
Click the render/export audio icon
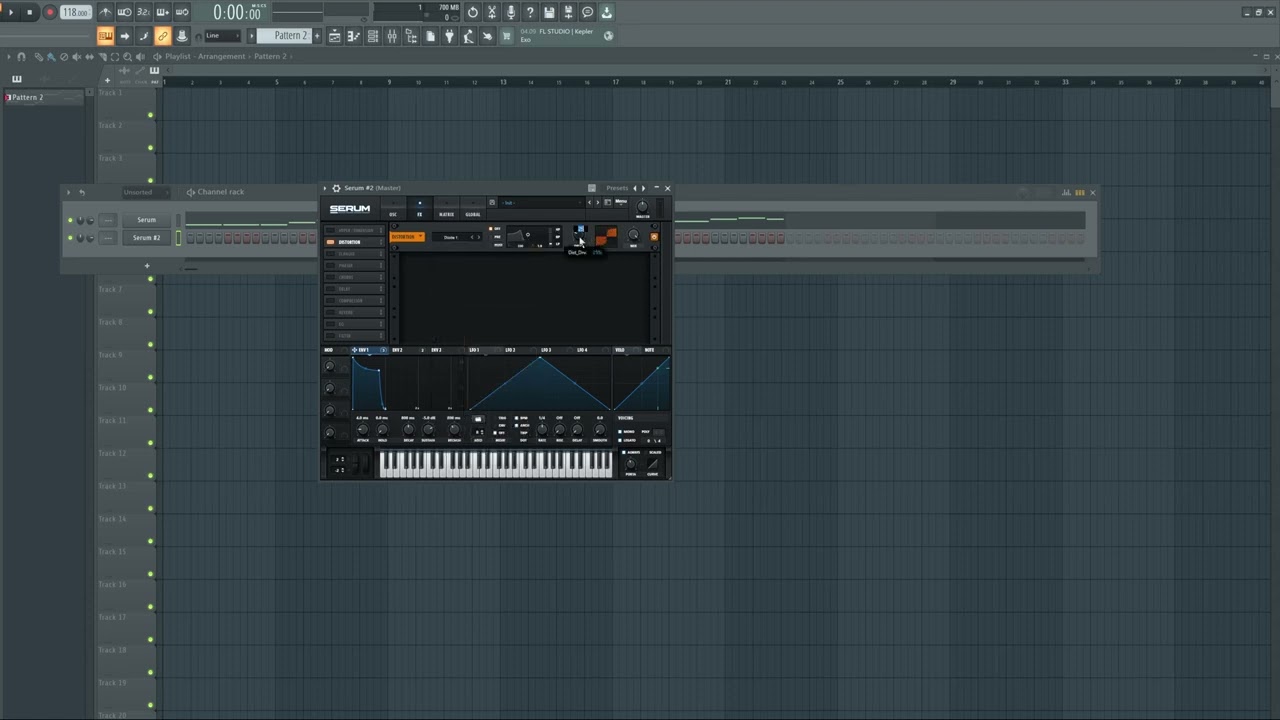pos(568,12)
